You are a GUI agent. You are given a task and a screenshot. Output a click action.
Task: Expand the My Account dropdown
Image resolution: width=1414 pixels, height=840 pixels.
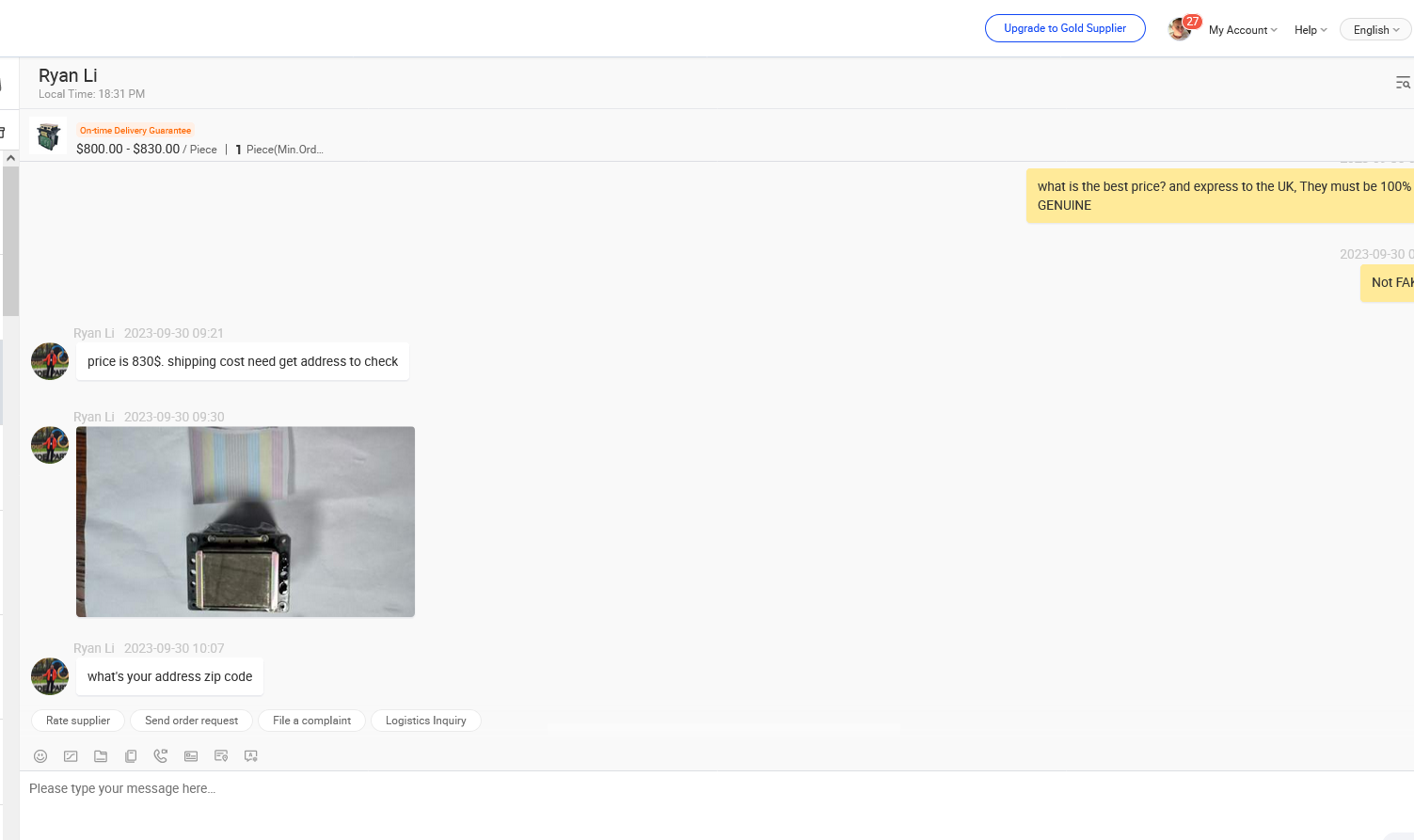tap(1243, 30)
